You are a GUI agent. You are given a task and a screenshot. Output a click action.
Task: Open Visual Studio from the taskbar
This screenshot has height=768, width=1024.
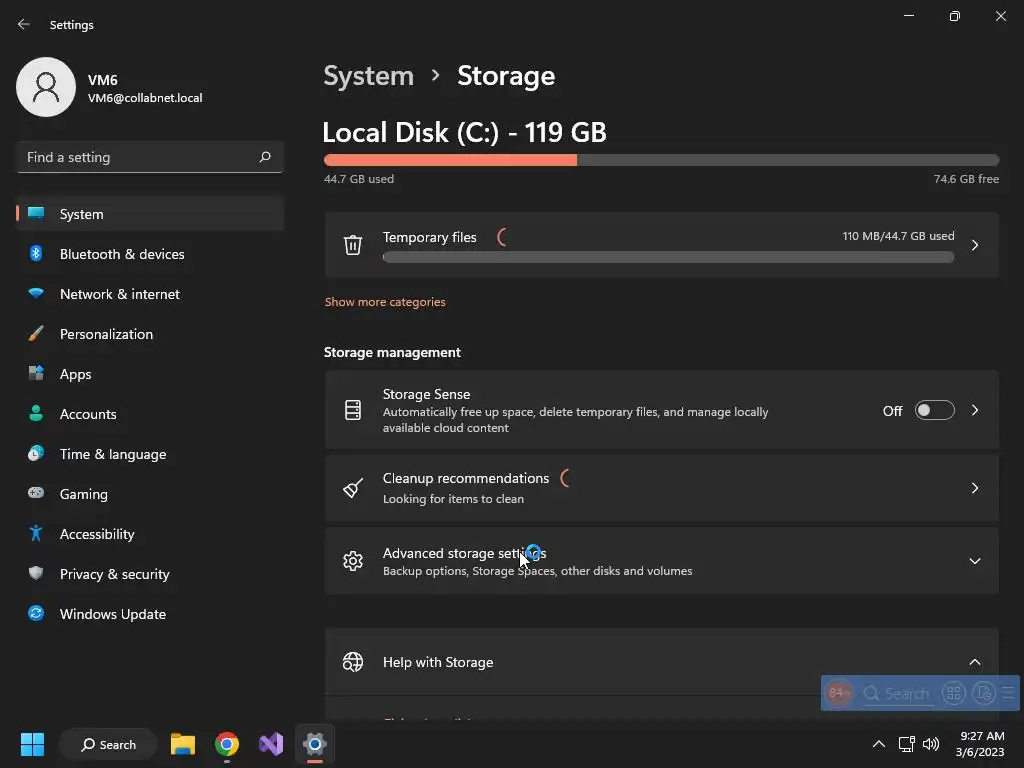271,744
